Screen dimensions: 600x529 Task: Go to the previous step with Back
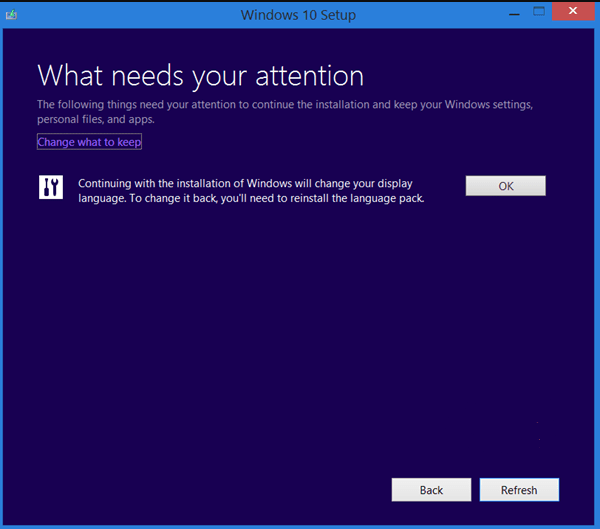[431, 490]
